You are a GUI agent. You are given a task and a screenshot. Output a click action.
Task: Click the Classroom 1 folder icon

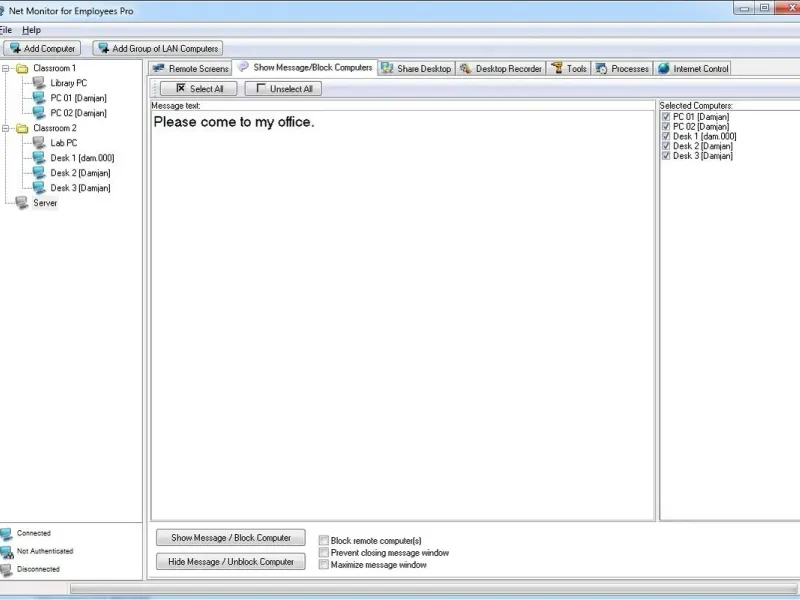[22, 68]
